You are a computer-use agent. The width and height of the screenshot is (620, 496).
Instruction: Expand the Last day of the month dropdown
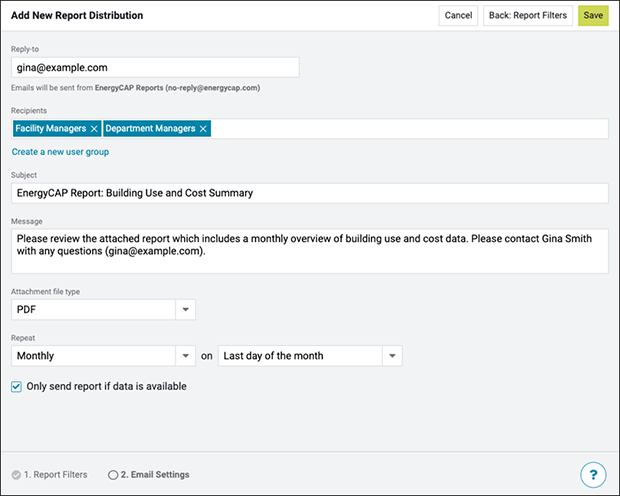pyautogui.click(x=392, y=356)
